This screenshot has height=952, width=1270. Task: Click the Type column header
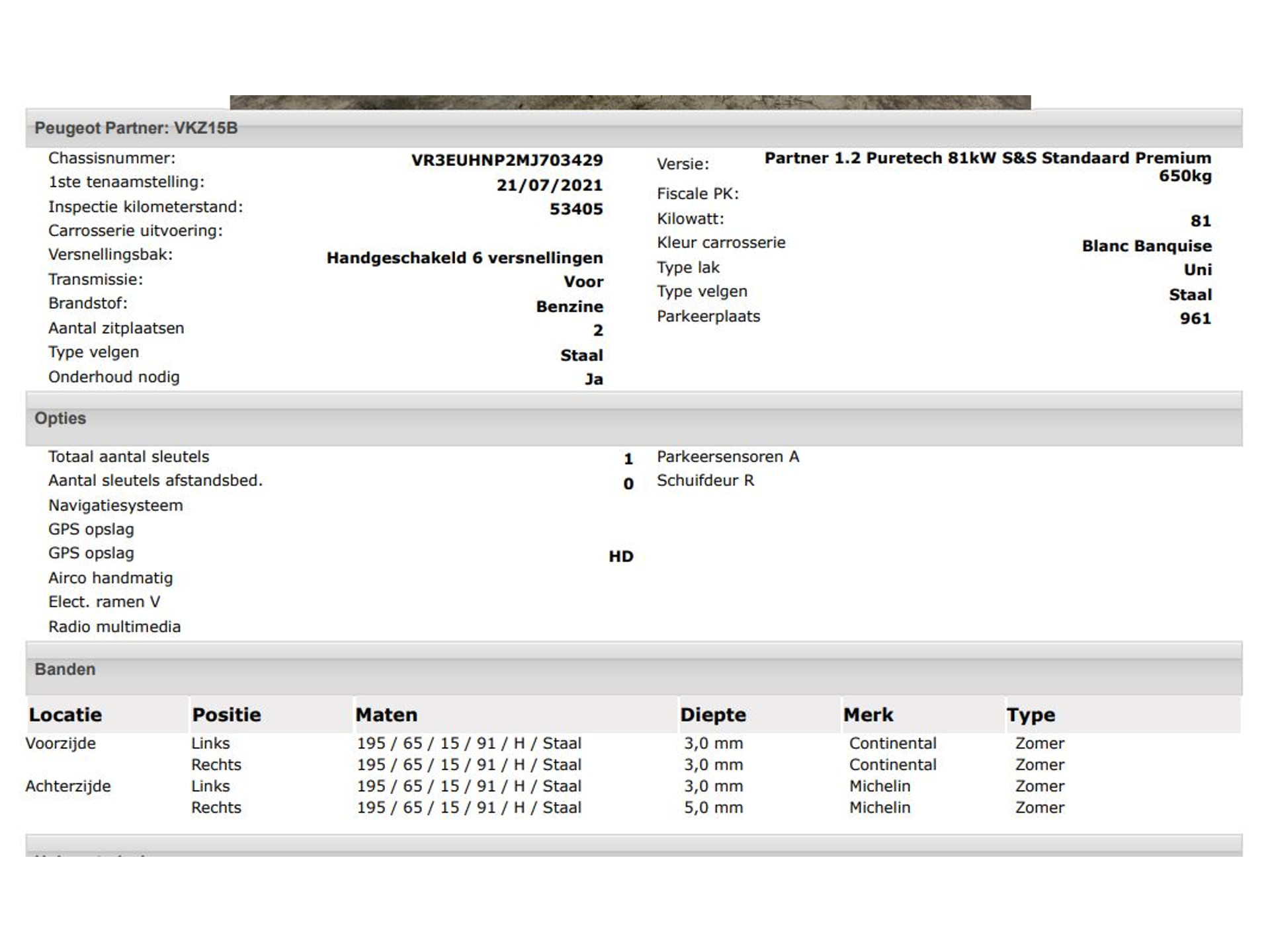1031,715
